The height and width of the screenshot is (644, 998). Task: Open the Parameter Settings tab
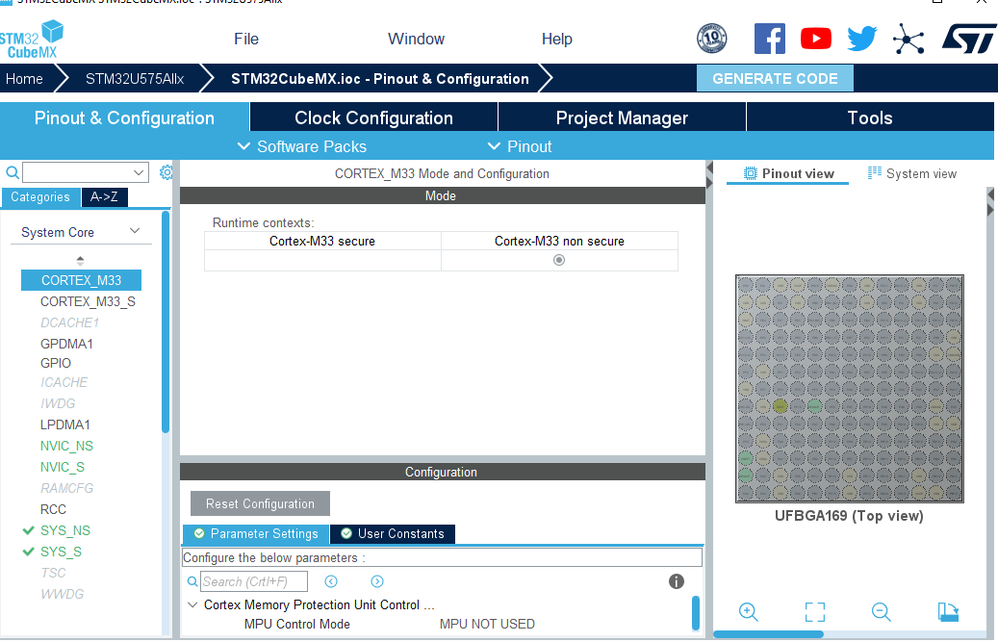[x=256, y=534]
